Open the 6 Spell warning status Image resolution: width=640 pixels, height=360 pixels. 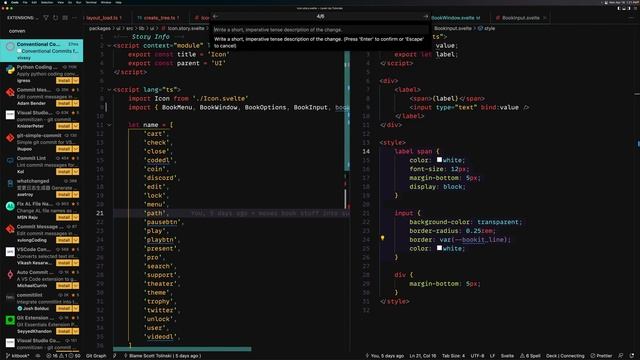point(530,356)
